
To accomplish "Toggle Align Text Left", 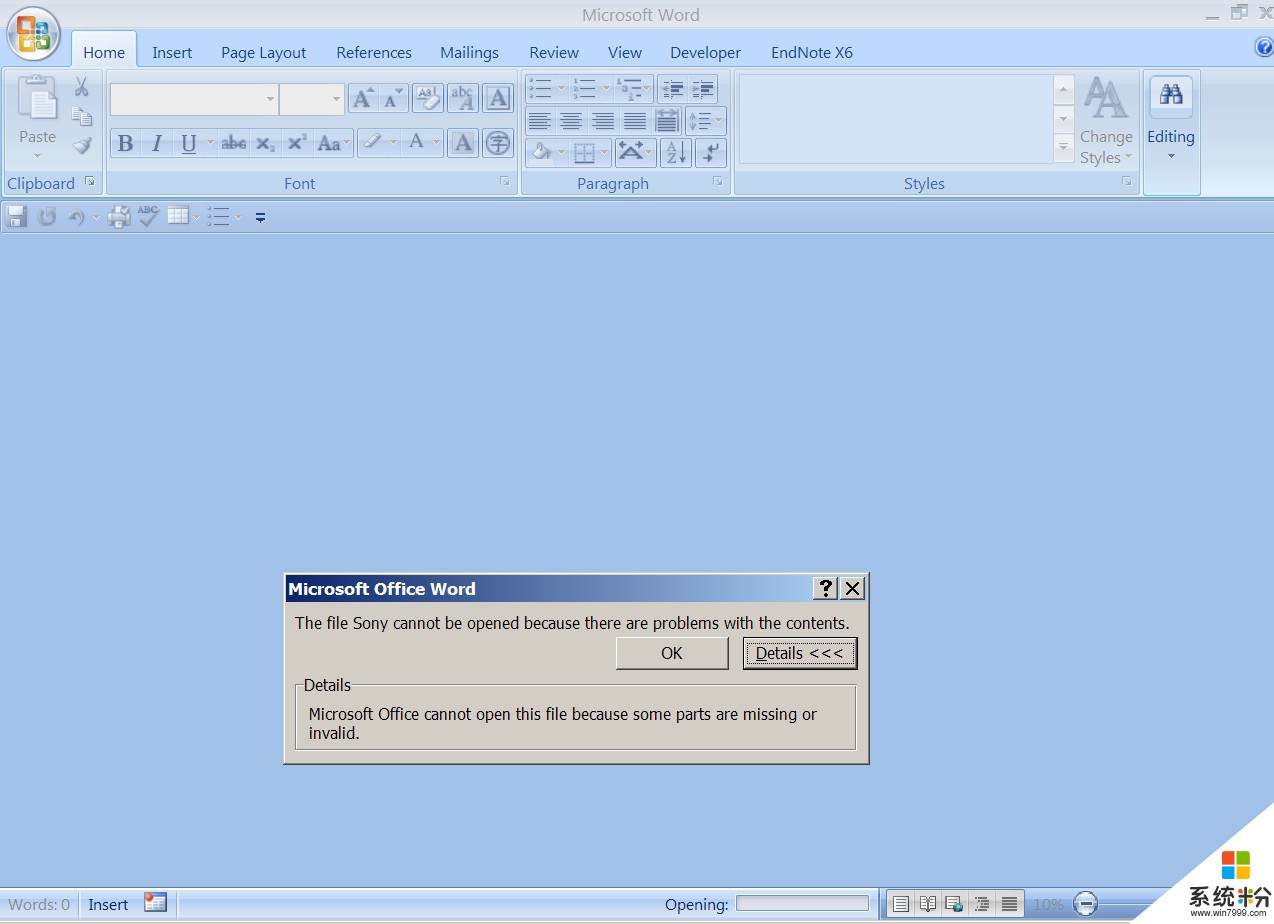I will pyautogui.click(x=540, y=121).
